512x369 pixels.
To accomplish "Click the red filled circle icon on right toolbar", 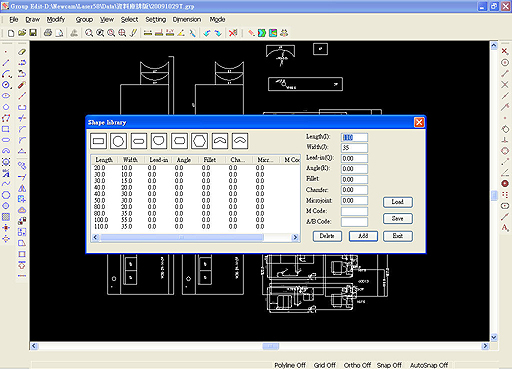I will click(505, 184).
